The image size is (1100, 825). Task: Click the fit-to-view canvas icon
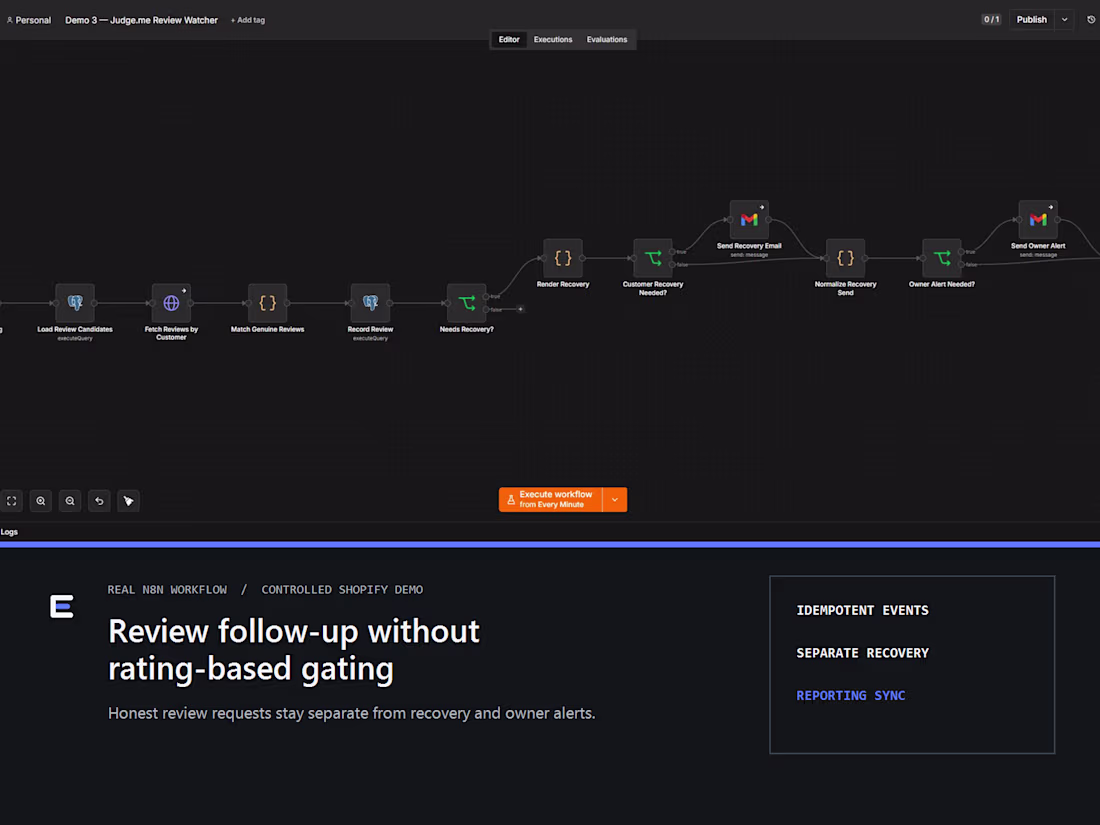pyautogui.click(x=12, y=501)
